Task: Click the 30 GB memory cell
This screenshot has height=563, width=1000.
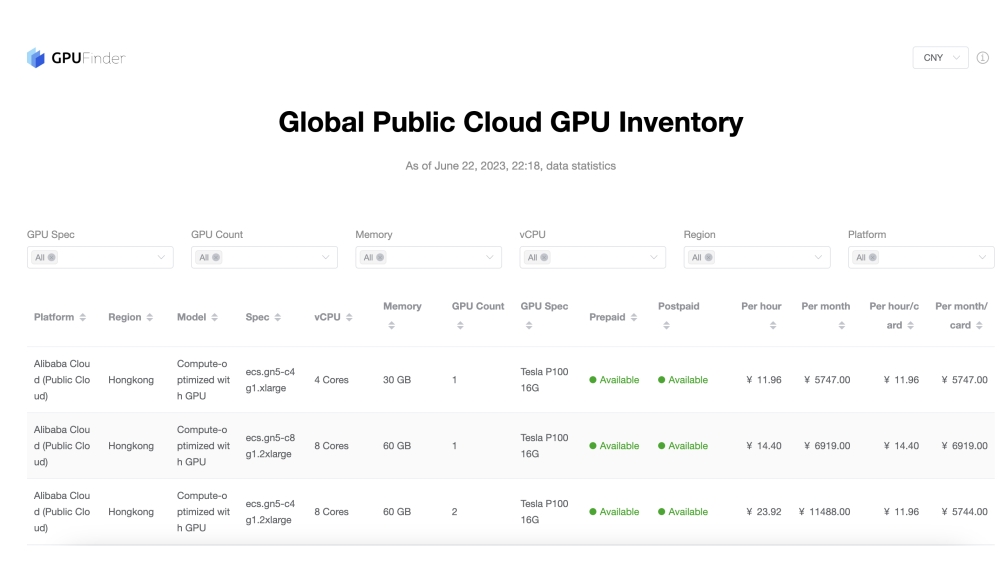Action: [x=397, y=380]
